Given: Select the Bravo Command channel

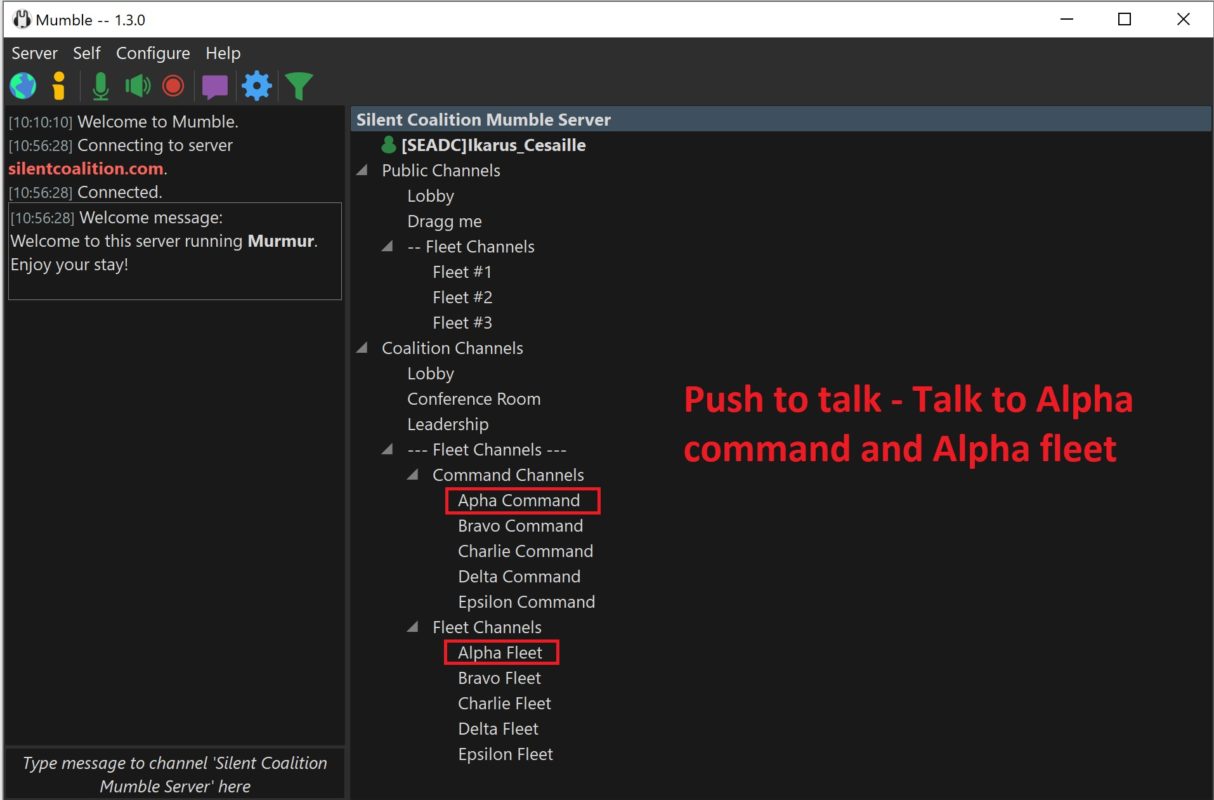Looking at the screenshot, I should 520,526.
